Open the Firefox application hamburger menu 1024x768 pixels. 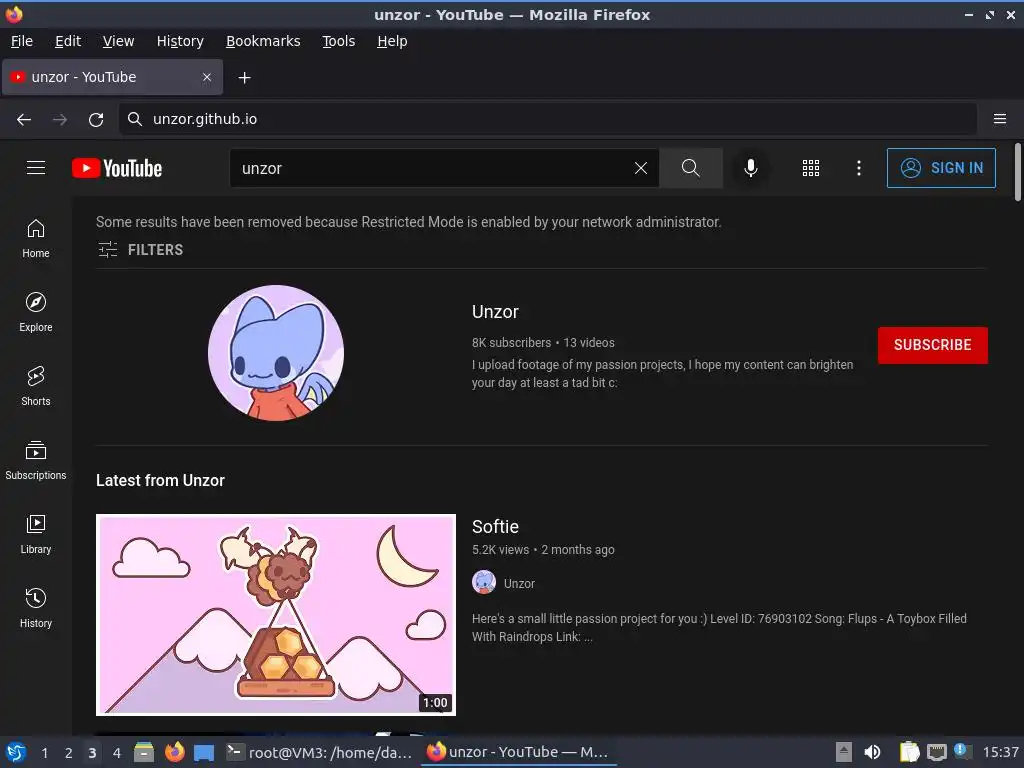(1000, 119)
